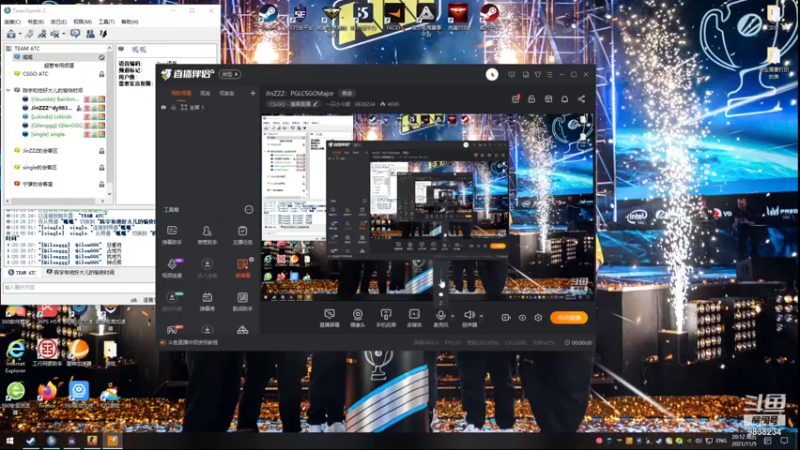Screen dimensions: 800x450
Task: Edit the CSGO category with pencil icon
Action: coord(315,104)
